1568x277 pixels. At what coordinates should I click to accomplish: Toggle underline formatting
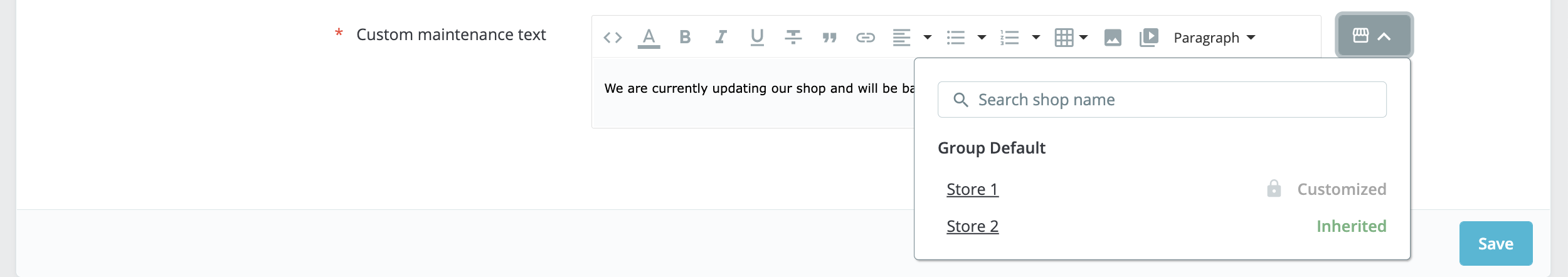[x=757, y=38]
